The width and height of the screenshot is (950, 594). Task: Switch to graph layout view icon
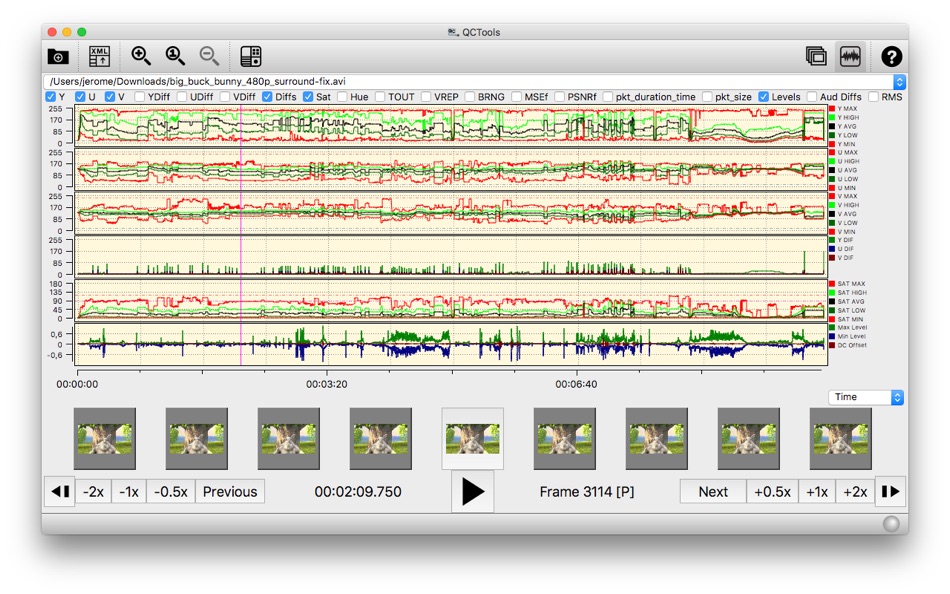(x=851, y=57)
